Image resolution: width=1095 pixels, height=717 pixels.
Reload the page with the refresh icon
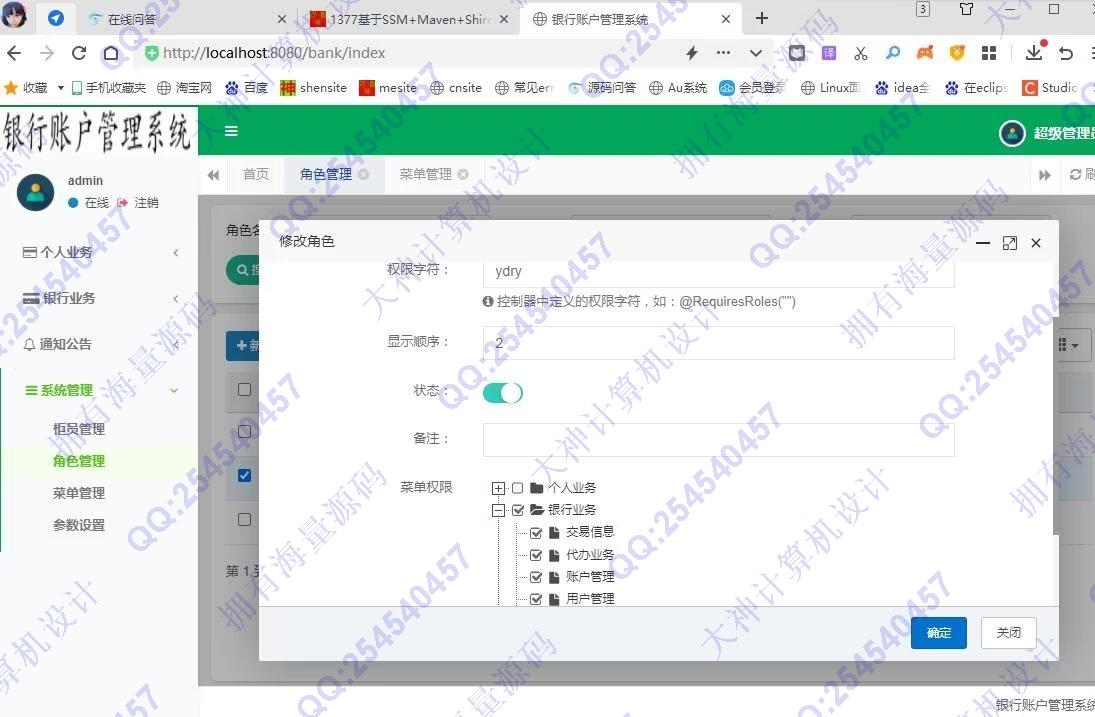79,53
